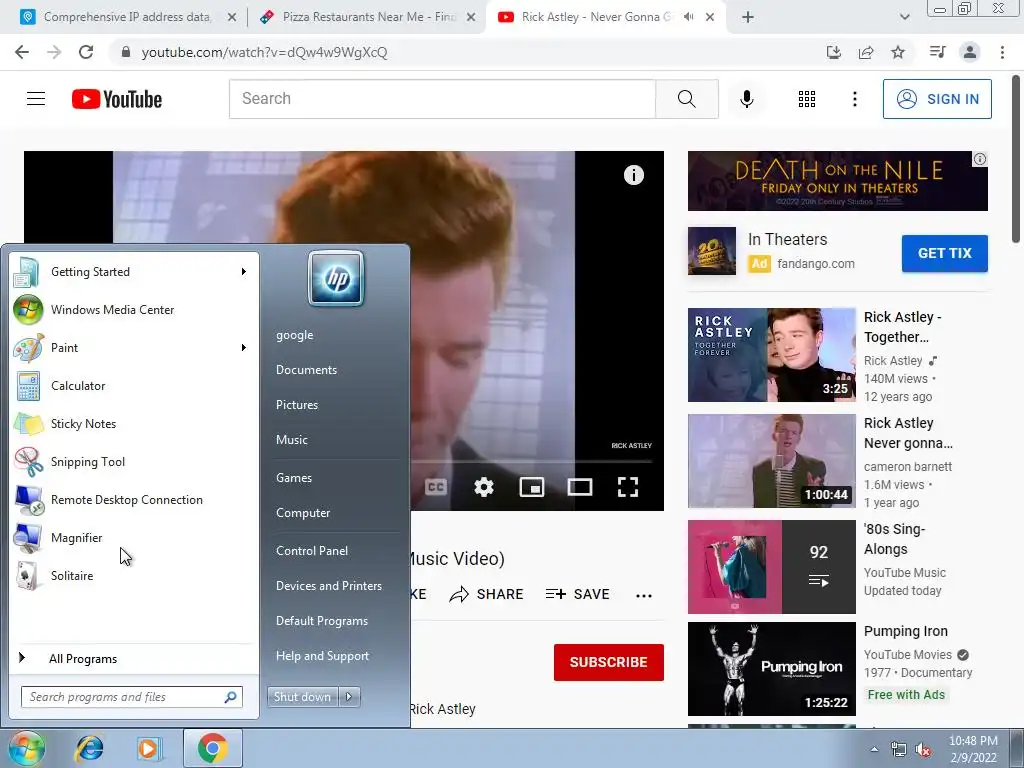
Task: Expand Getting Started submenu arrow
Action: click(x=244, y=272)
